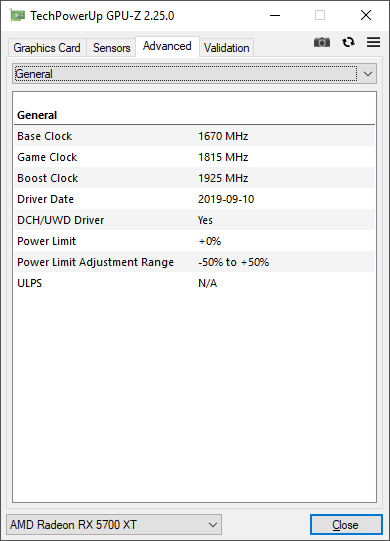Click the GPU-Z title bar app icon
Screen dimensions: 390x541
click(17, 16)
